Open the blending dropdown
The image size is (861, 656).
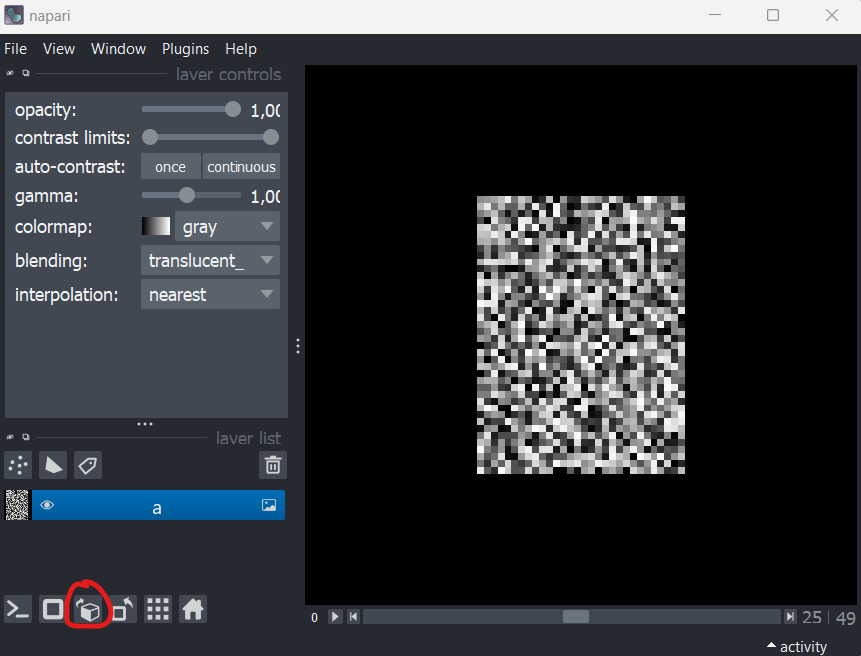tap(210, 260)
